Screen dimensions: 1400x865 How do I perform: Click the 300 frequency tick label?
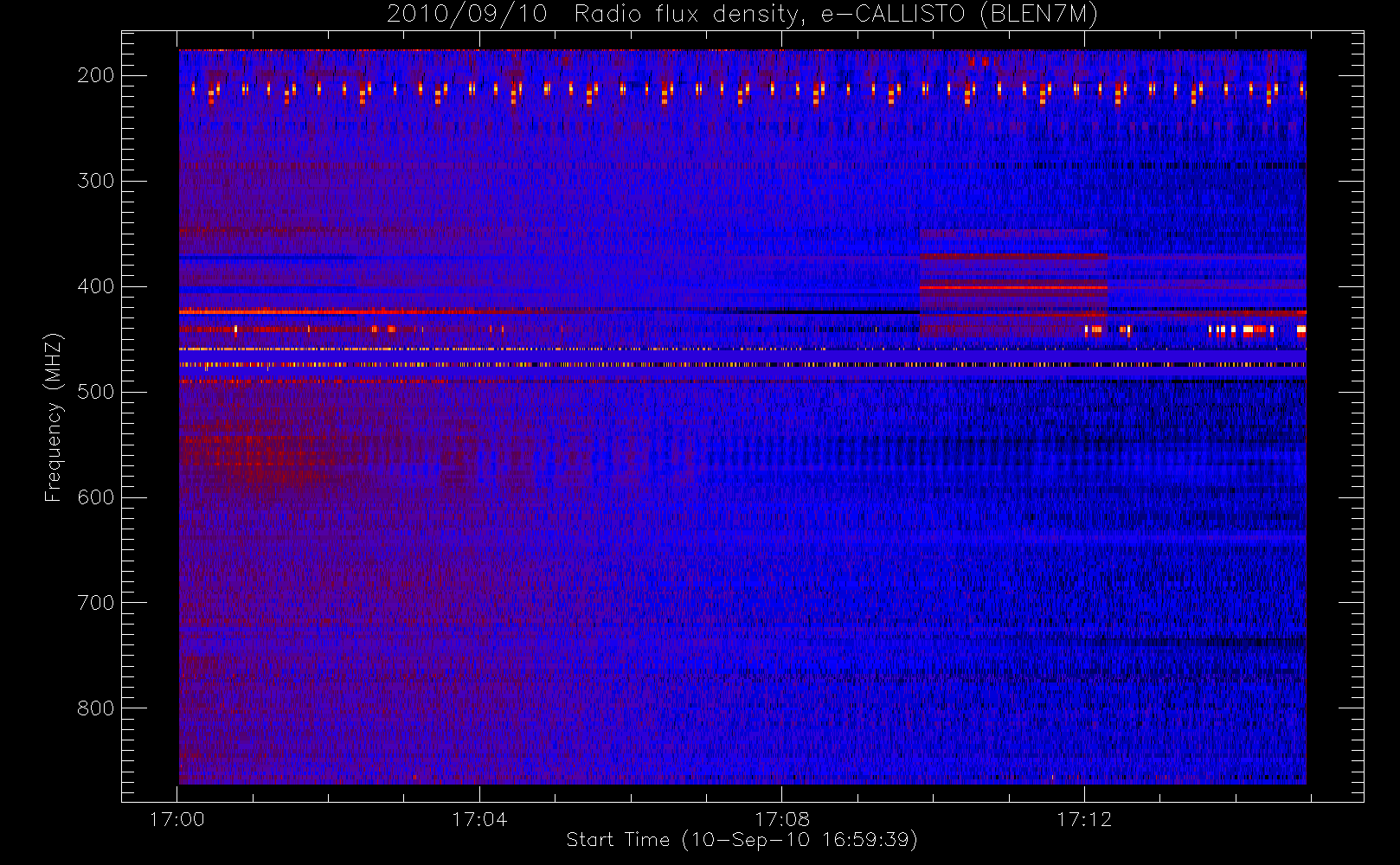pyautogui.click(x=96, y=181)
